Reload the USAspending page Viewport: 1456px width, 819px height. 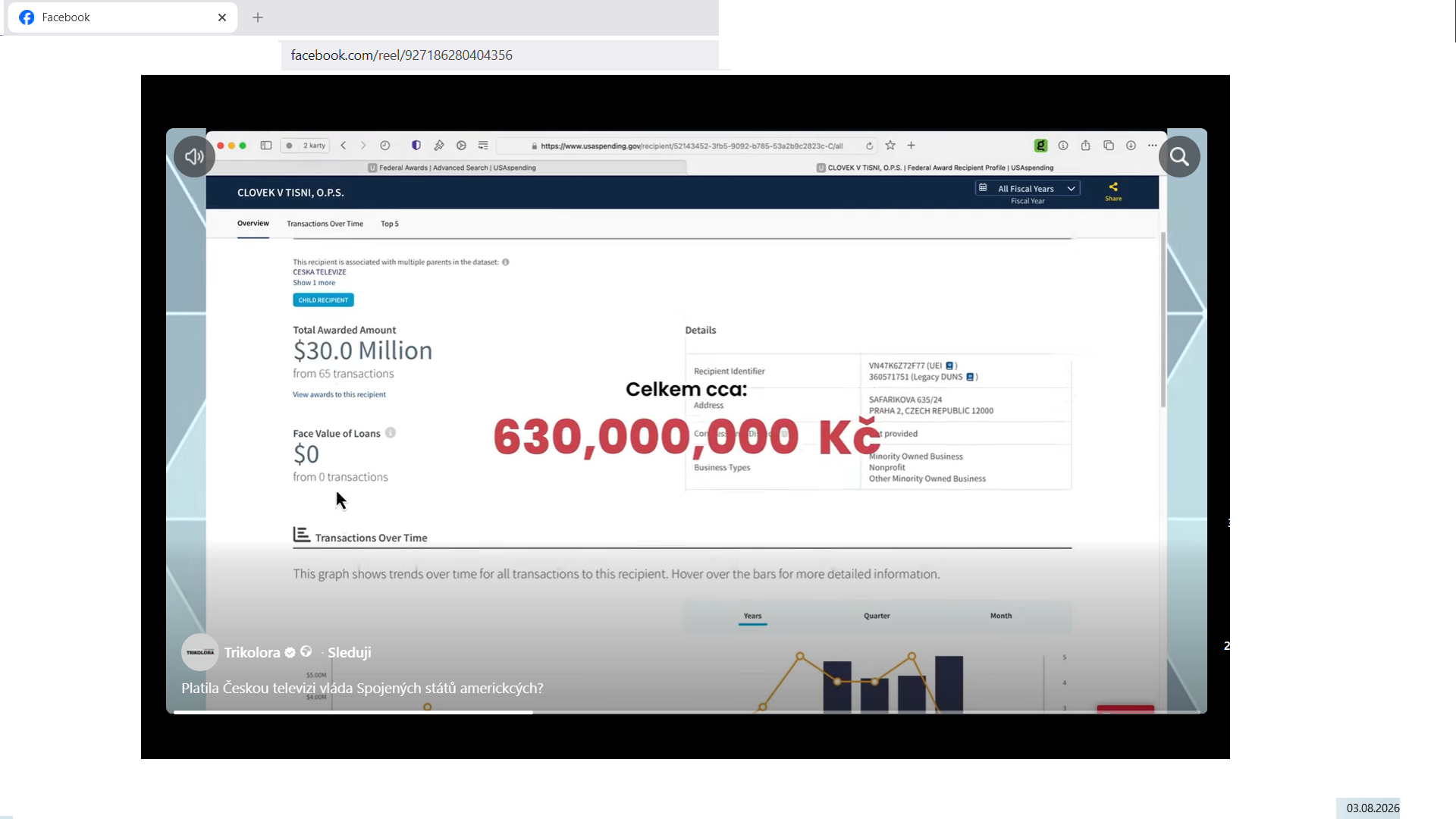point(870,146)
